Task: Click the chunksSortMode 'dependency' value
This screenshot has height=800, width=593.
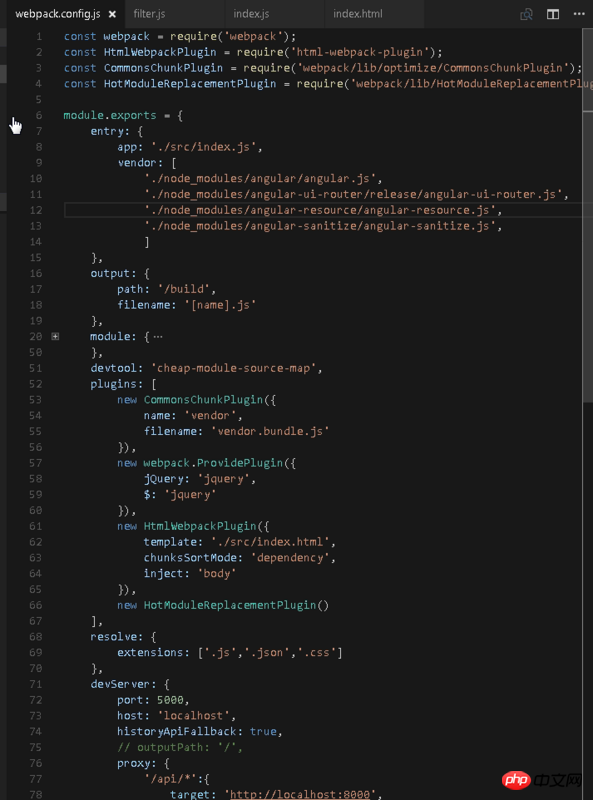Action: pyautogui.click(x=290, y=558)
